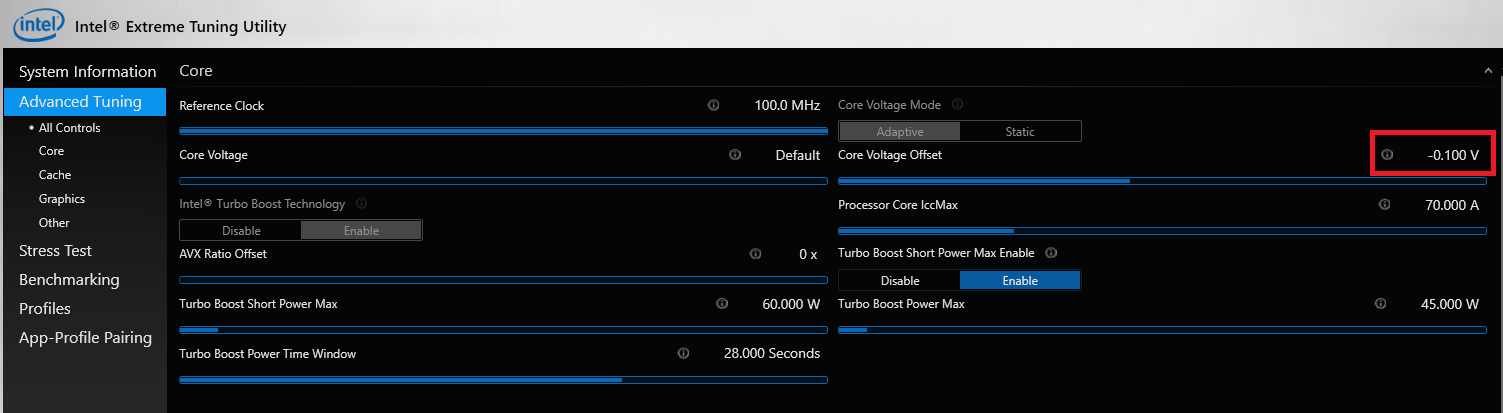The width and height of the screenshot is (1503, 413).
Task: Open info icon for Core Voltage
Action: tap(735, 155)
